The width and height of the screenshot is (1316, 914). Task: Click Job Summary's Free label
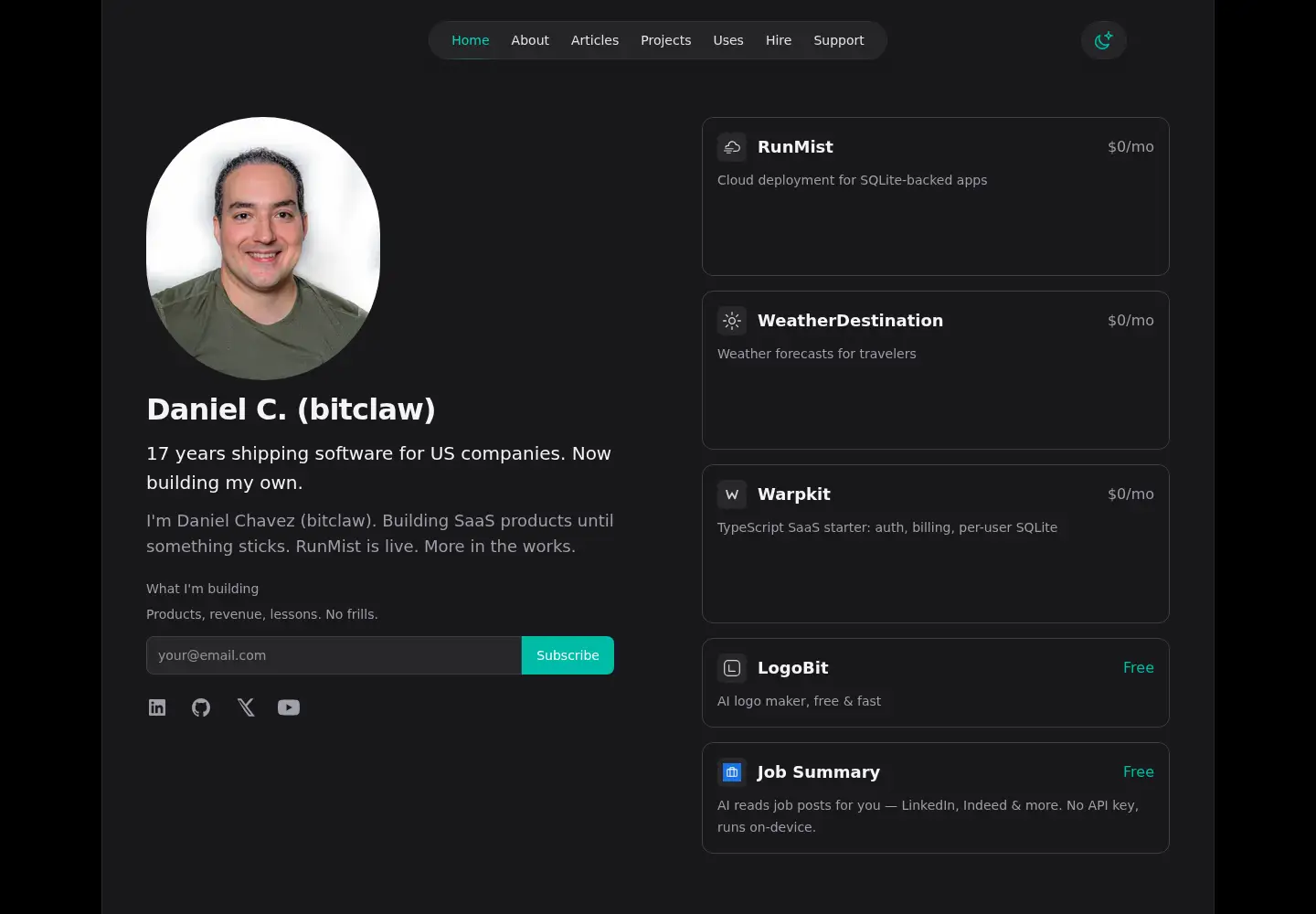pos(1139,772)
